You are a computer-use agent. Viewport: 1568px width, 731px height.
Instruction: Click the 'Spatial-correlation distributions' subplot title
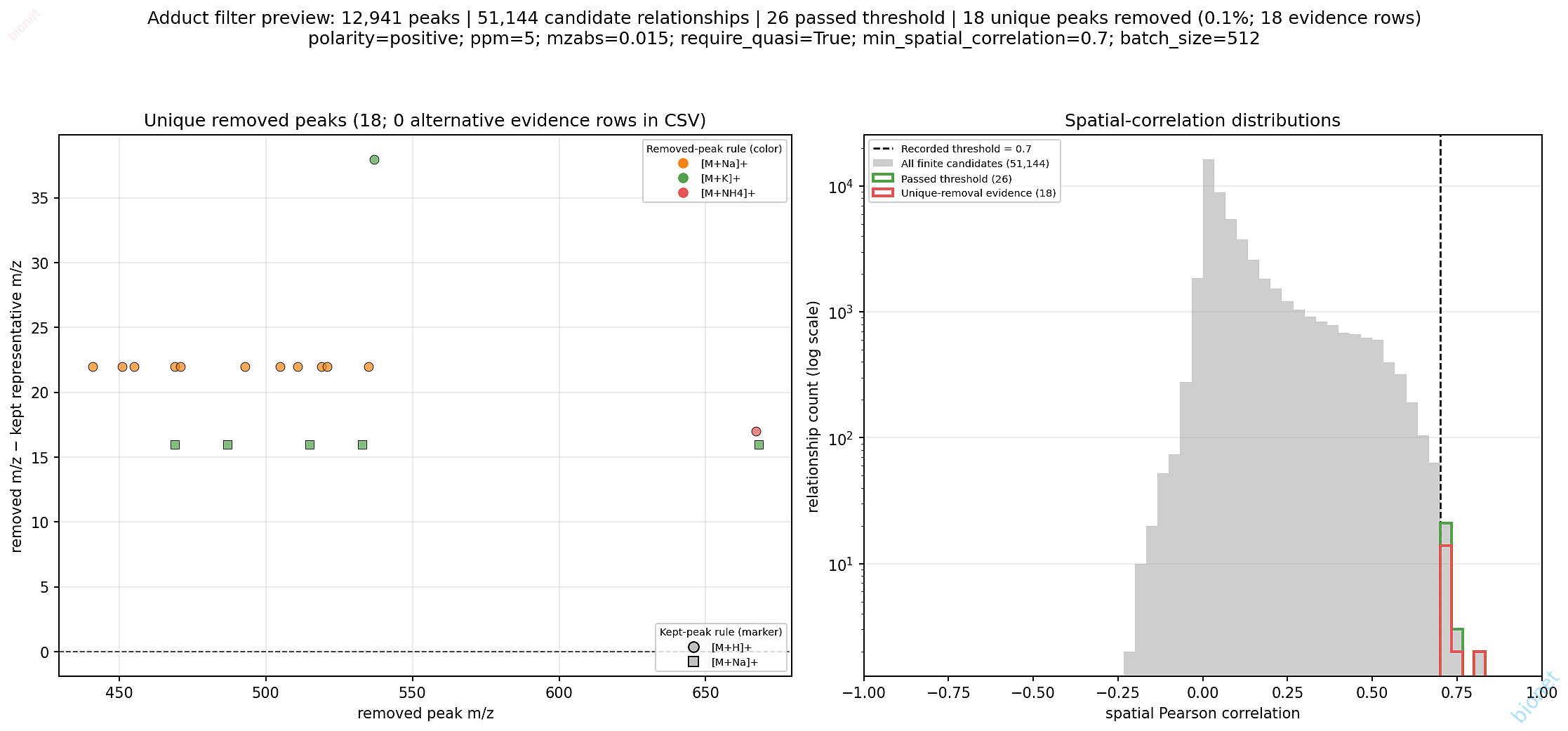[1202, 121]
